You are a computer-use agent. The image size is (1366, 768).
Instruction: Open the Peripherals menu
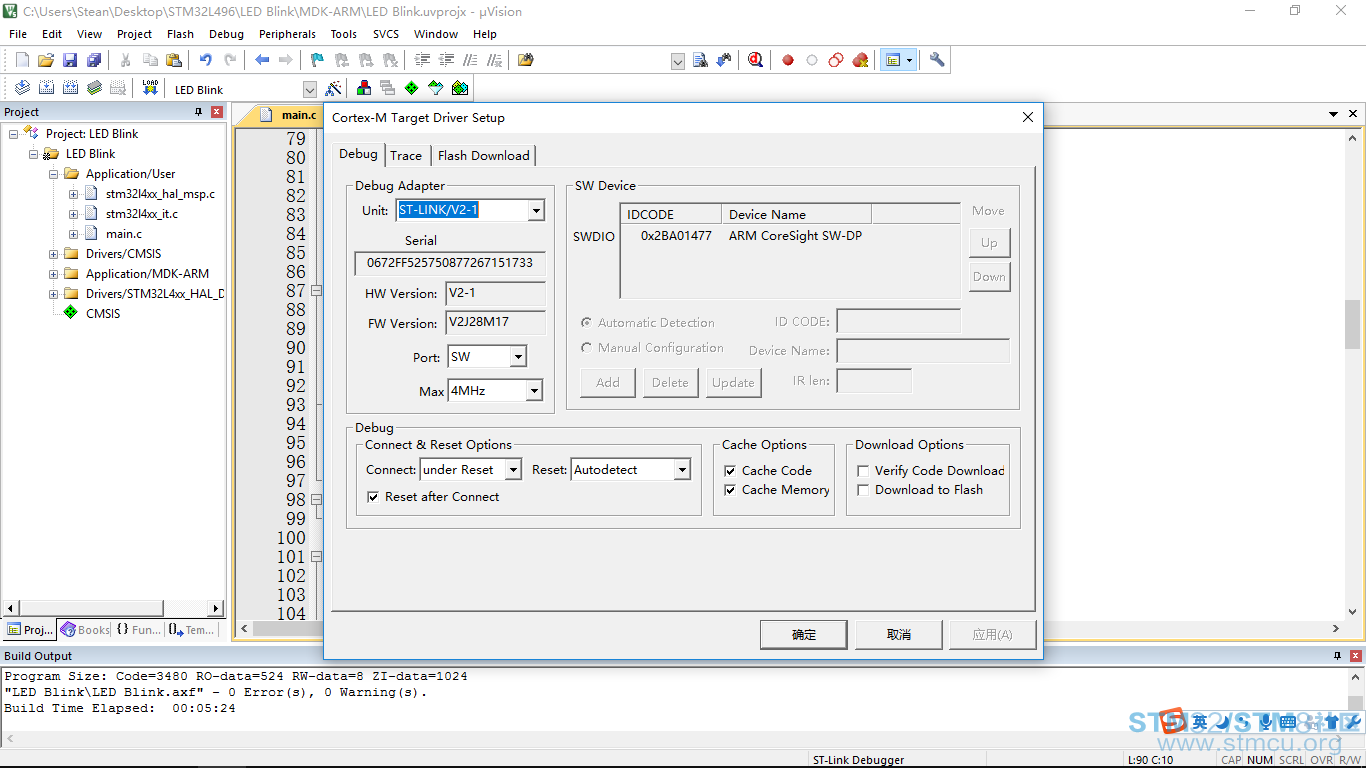coord(287,34)
